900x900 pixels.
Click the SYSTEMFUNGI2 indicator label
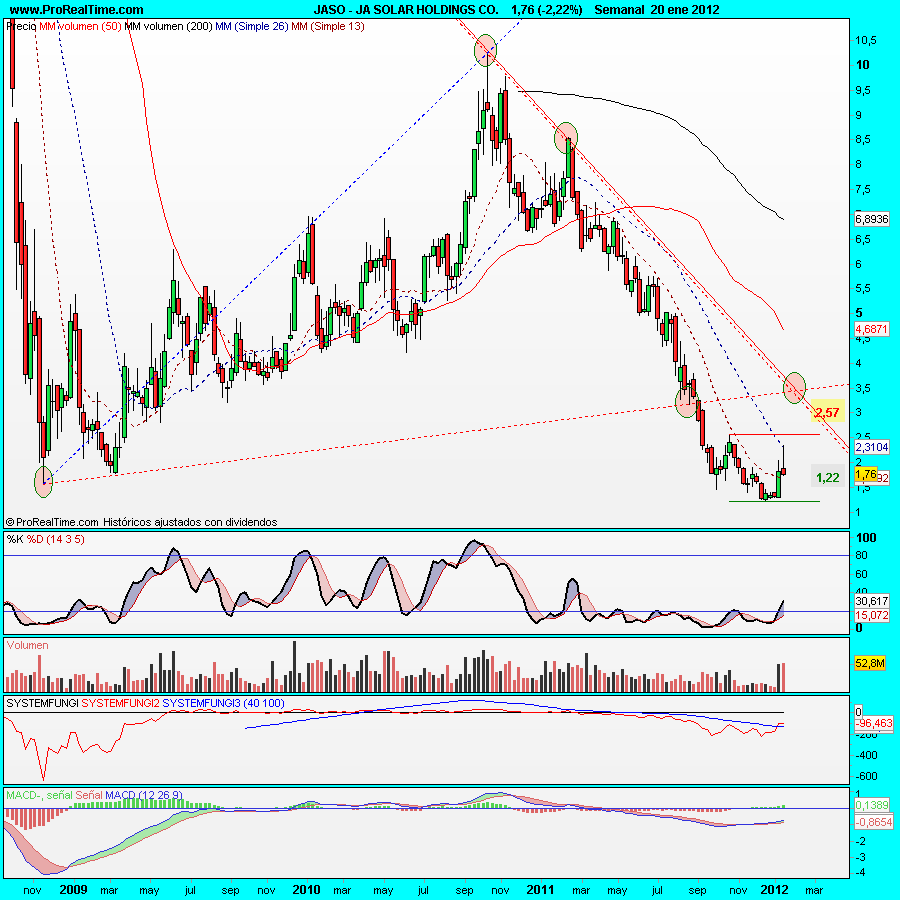coord(121,703)
